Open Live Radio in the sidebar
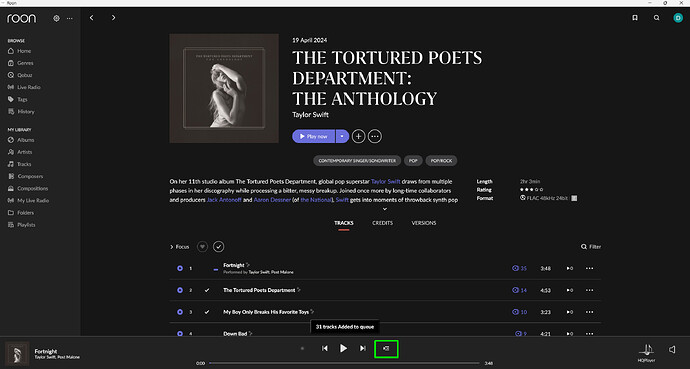Viewport: 690px width, 369px height. pyautogui.click(x=24, y=87)
